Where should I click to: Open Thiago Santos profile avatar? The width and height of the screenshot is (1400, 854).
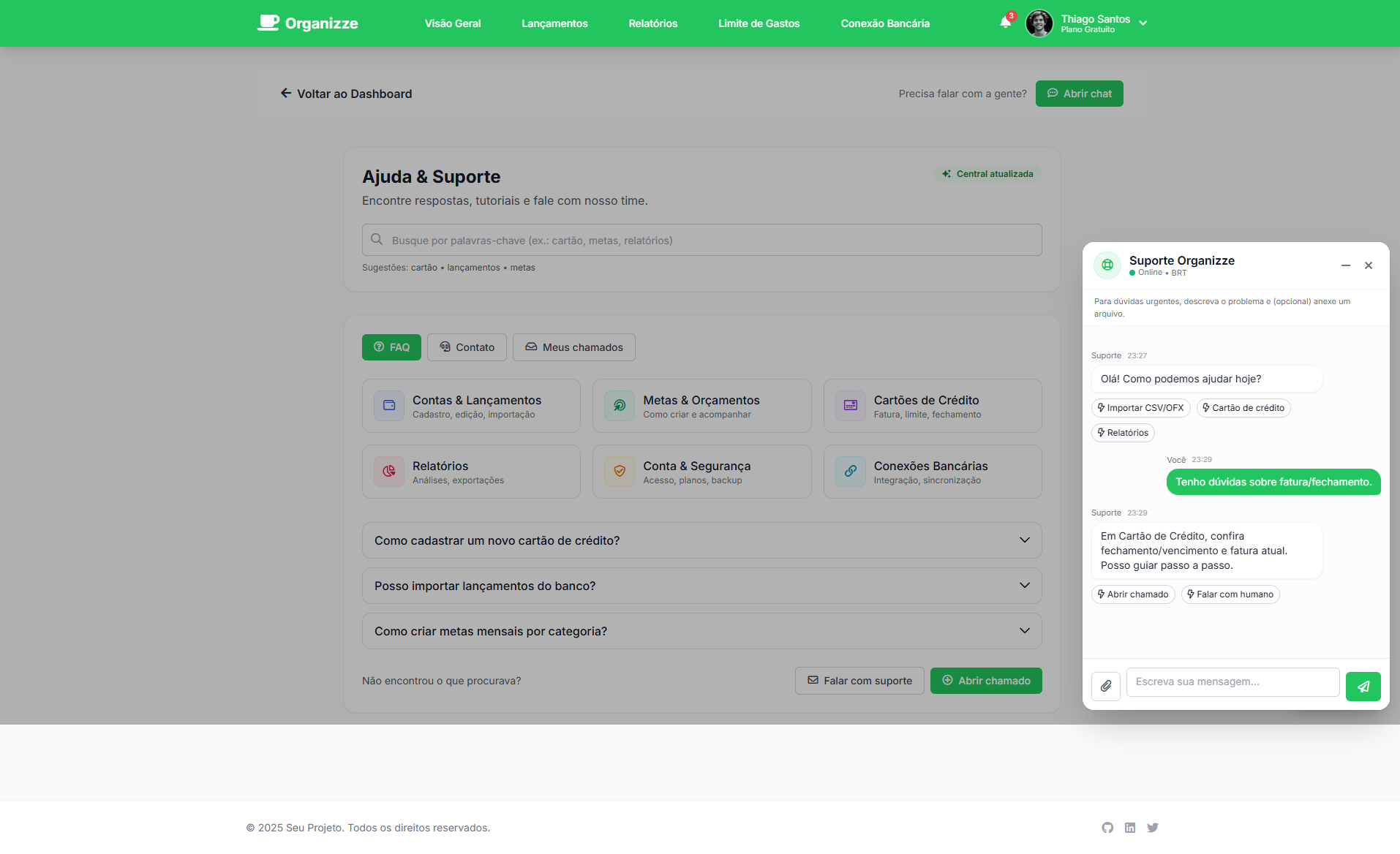point(1039,23)
